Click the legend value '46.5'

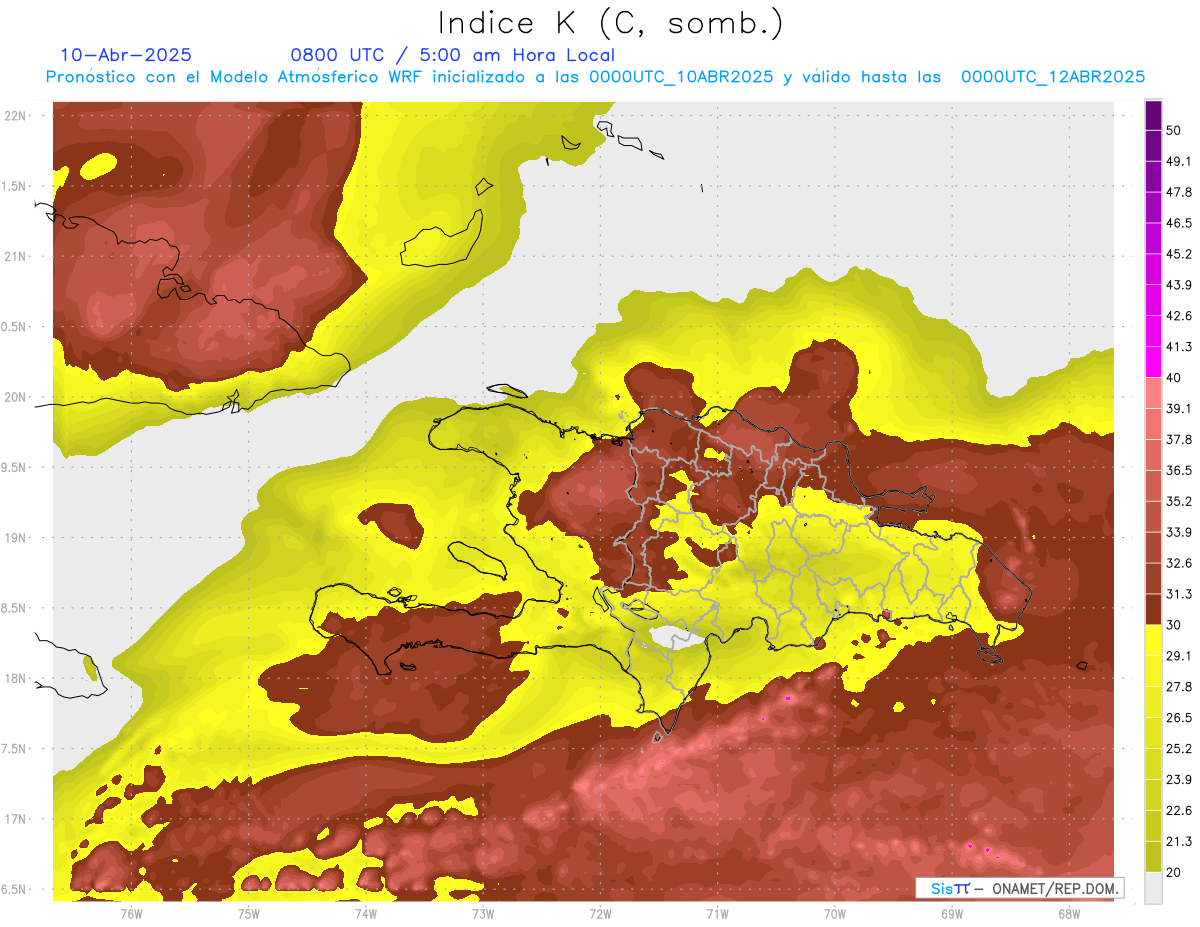click(1179, 223)
